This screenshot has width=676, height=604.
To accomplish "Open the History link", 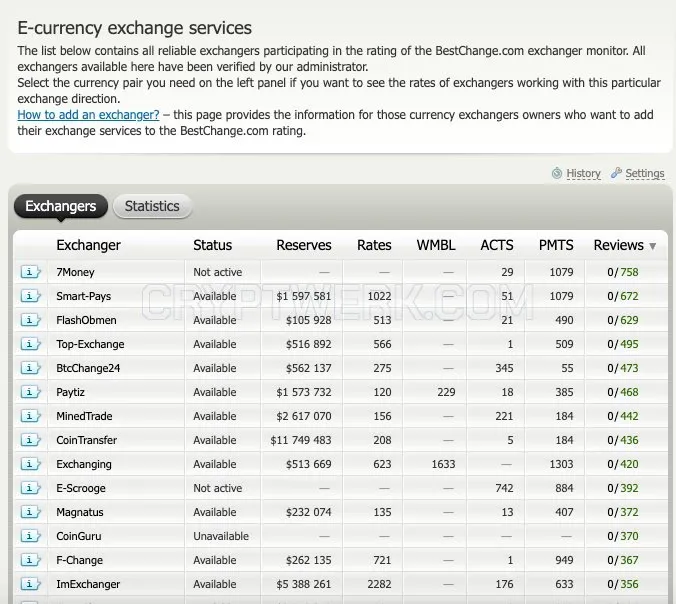I will click(x=583, y=173).
